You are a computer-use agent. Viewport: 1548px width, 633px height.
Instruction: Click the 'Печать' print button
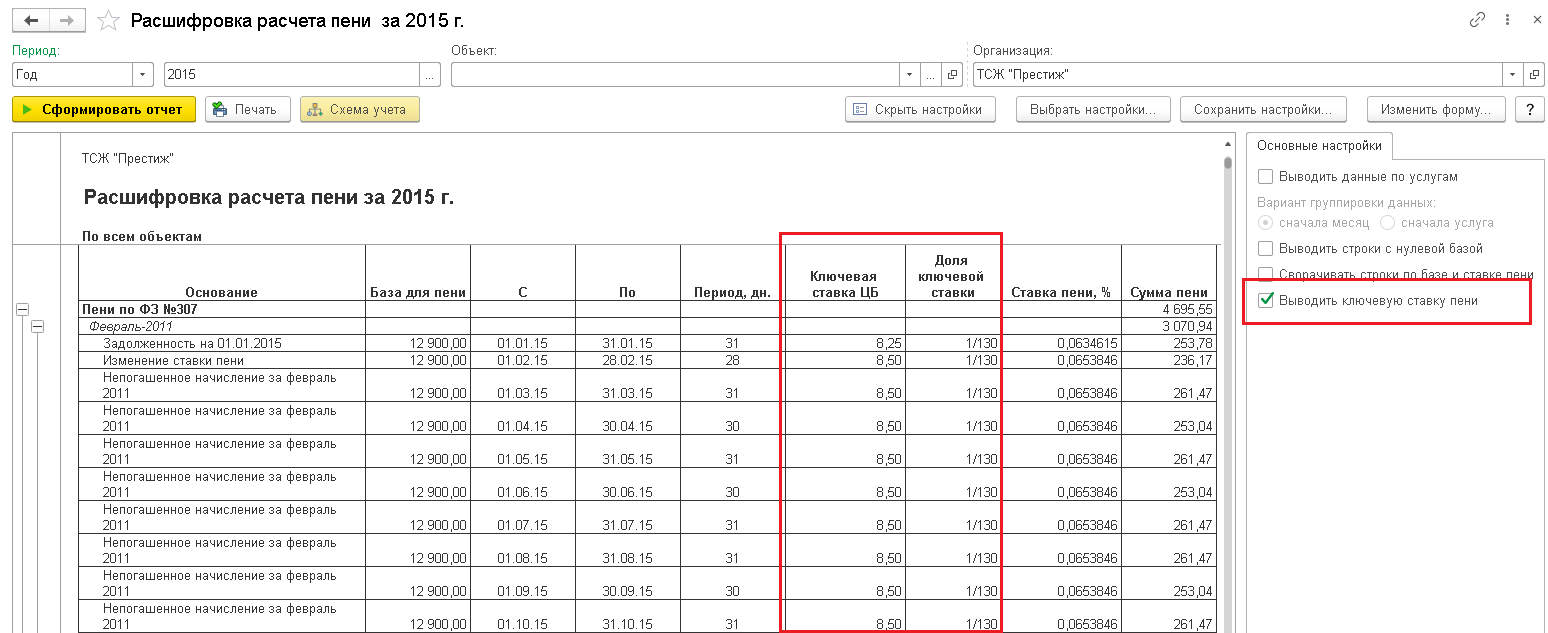[248, 109]
